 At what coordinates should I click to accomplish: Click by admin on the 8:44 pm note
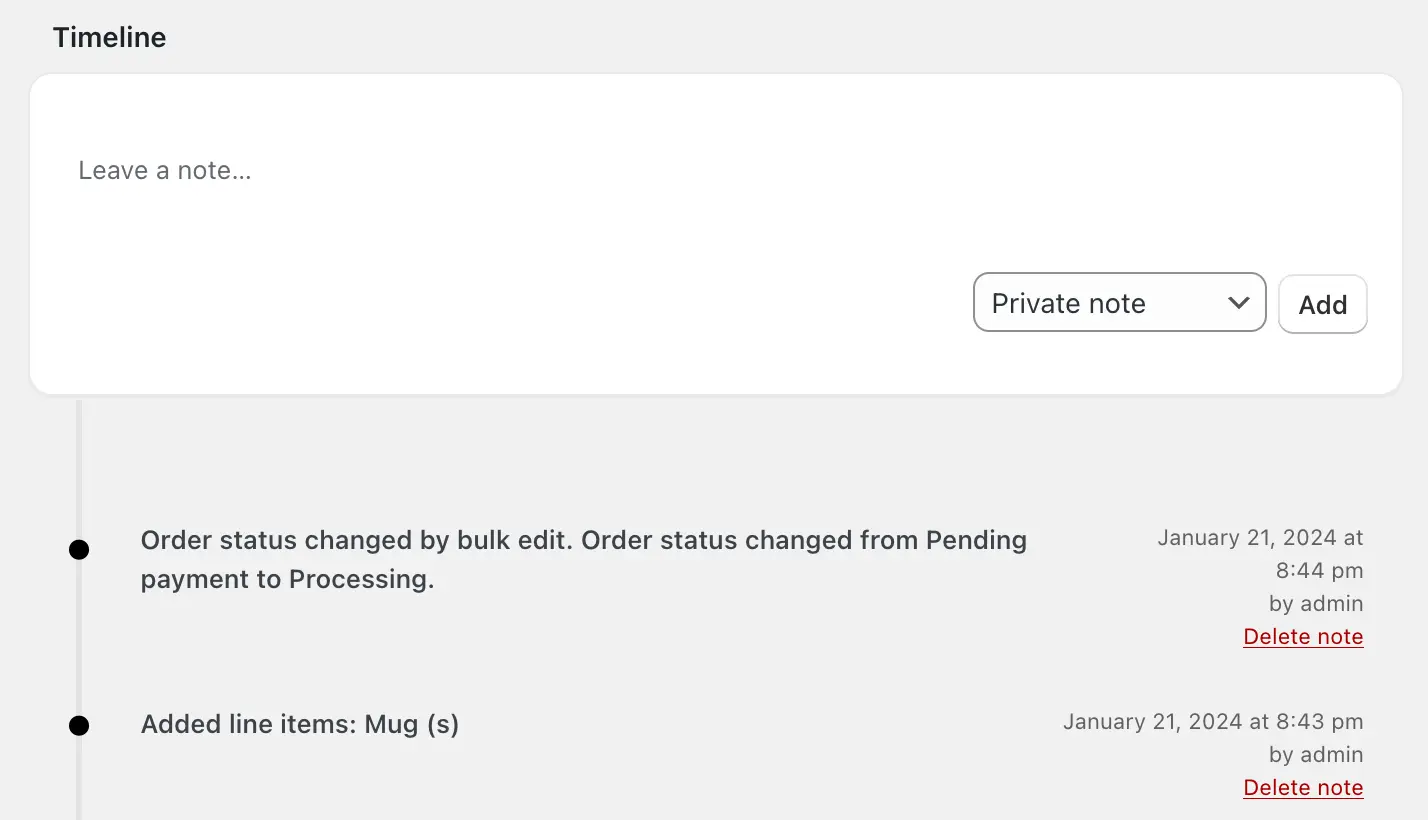(x=1316, y=603)
